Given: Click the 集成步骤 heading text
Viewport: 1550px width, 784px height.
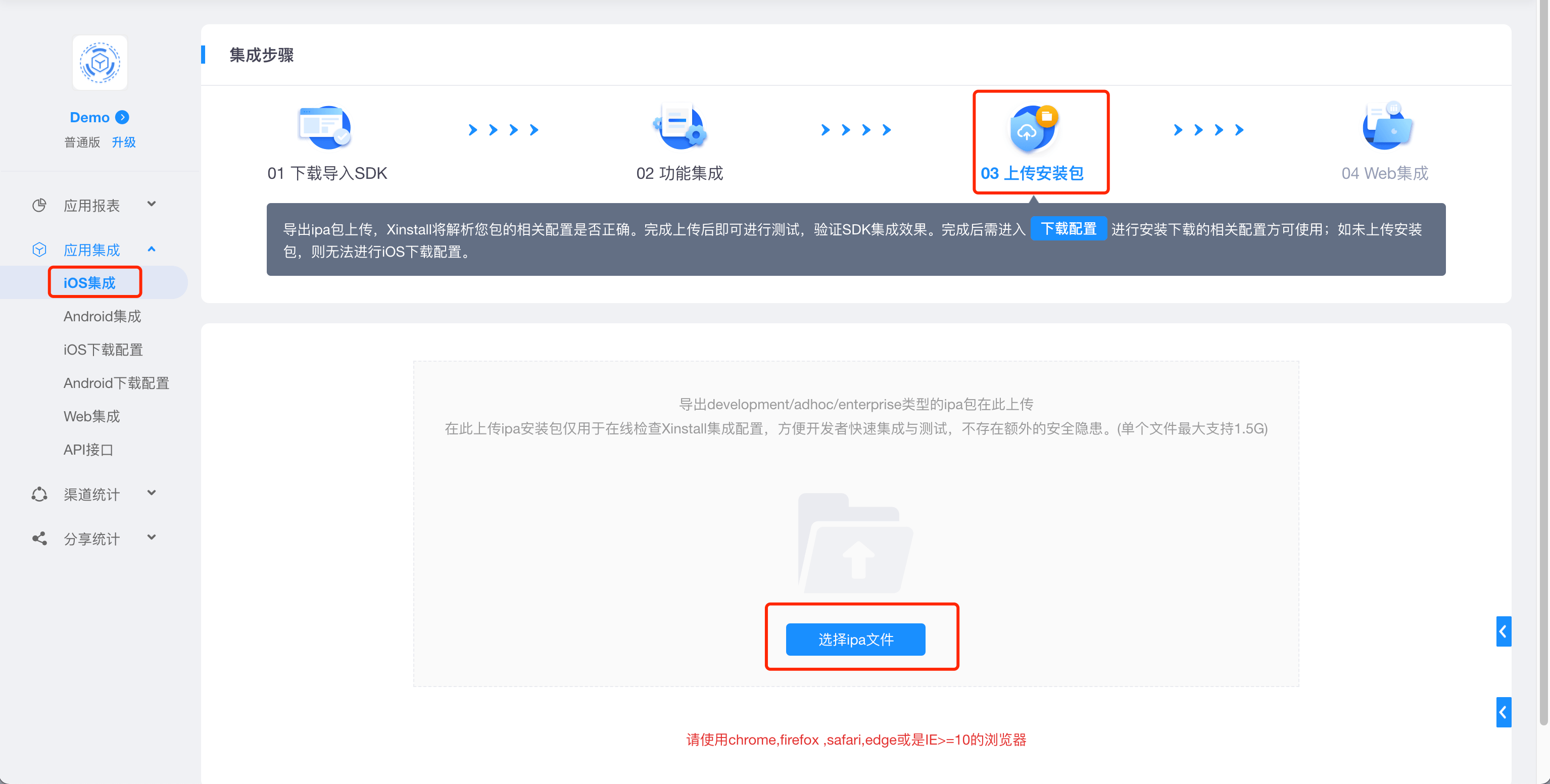Looking at the screenshot, I should [261, 55].
